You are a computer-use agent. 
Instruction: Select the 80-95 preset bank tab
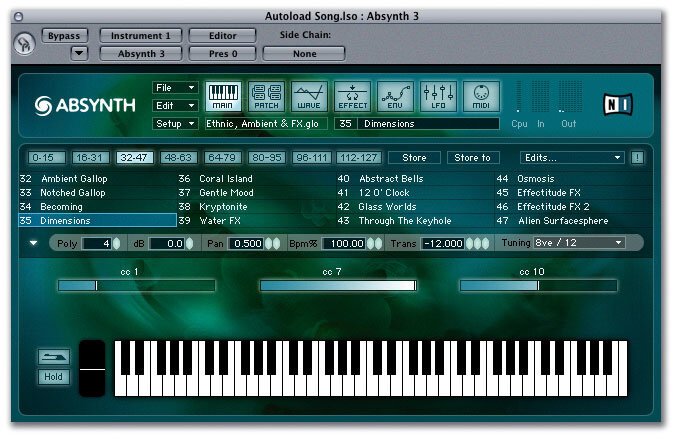267,158
